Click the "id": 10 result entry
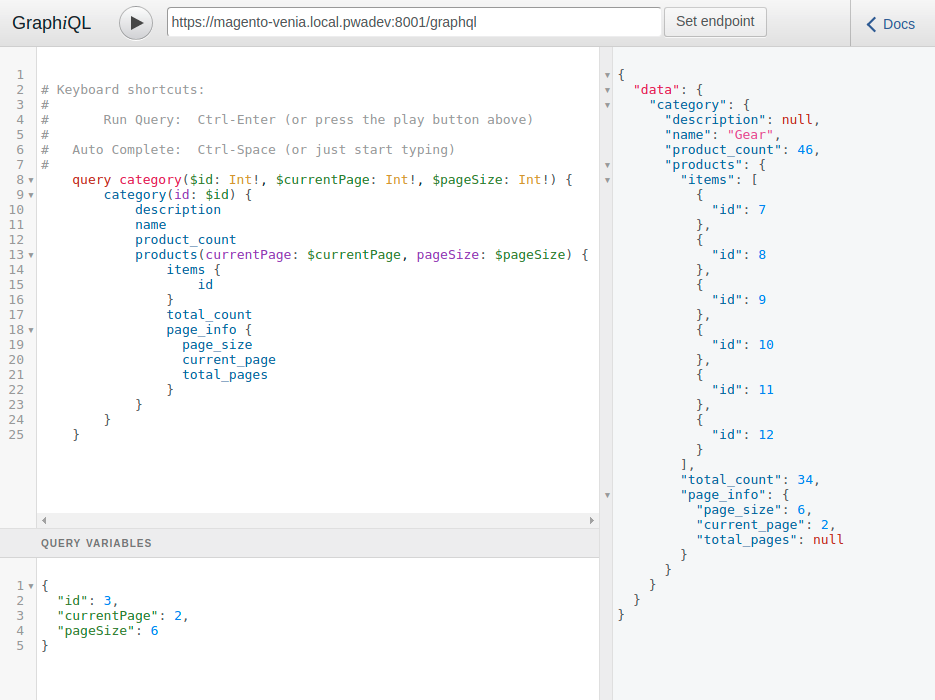 (x=742, y=345)
